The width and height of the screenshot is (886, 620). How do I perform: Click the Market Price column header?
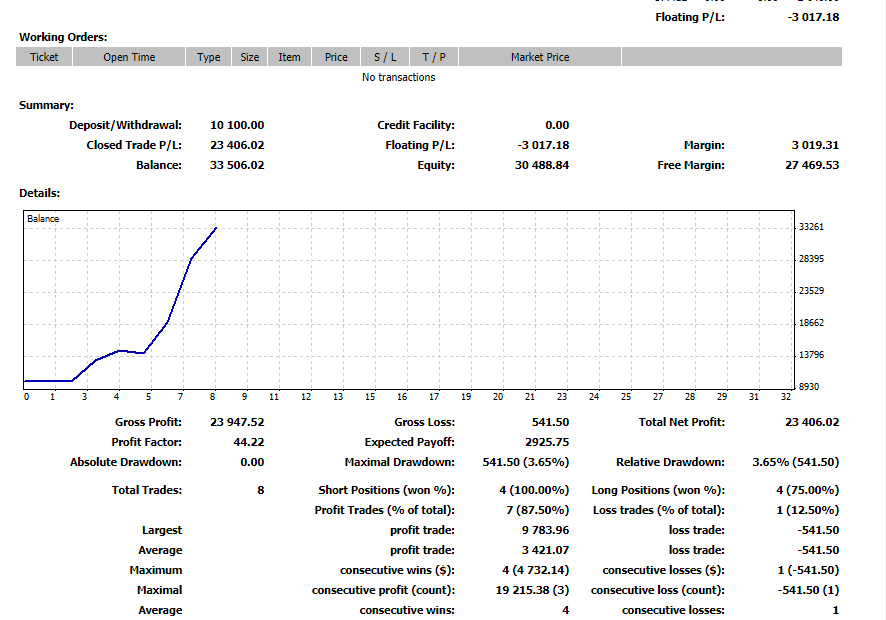click(540, 57)
